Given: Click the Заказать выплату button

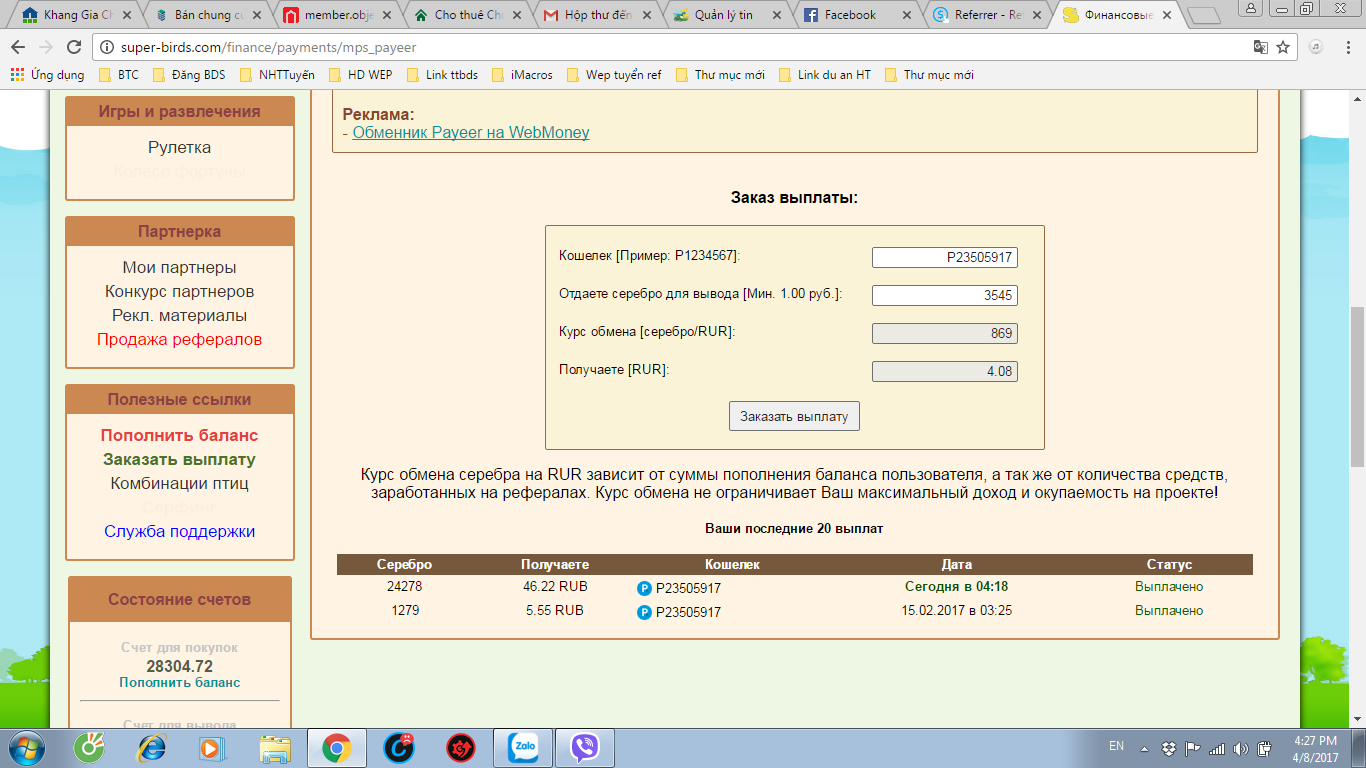Looking at the screenshot, I should click(794, 416).
